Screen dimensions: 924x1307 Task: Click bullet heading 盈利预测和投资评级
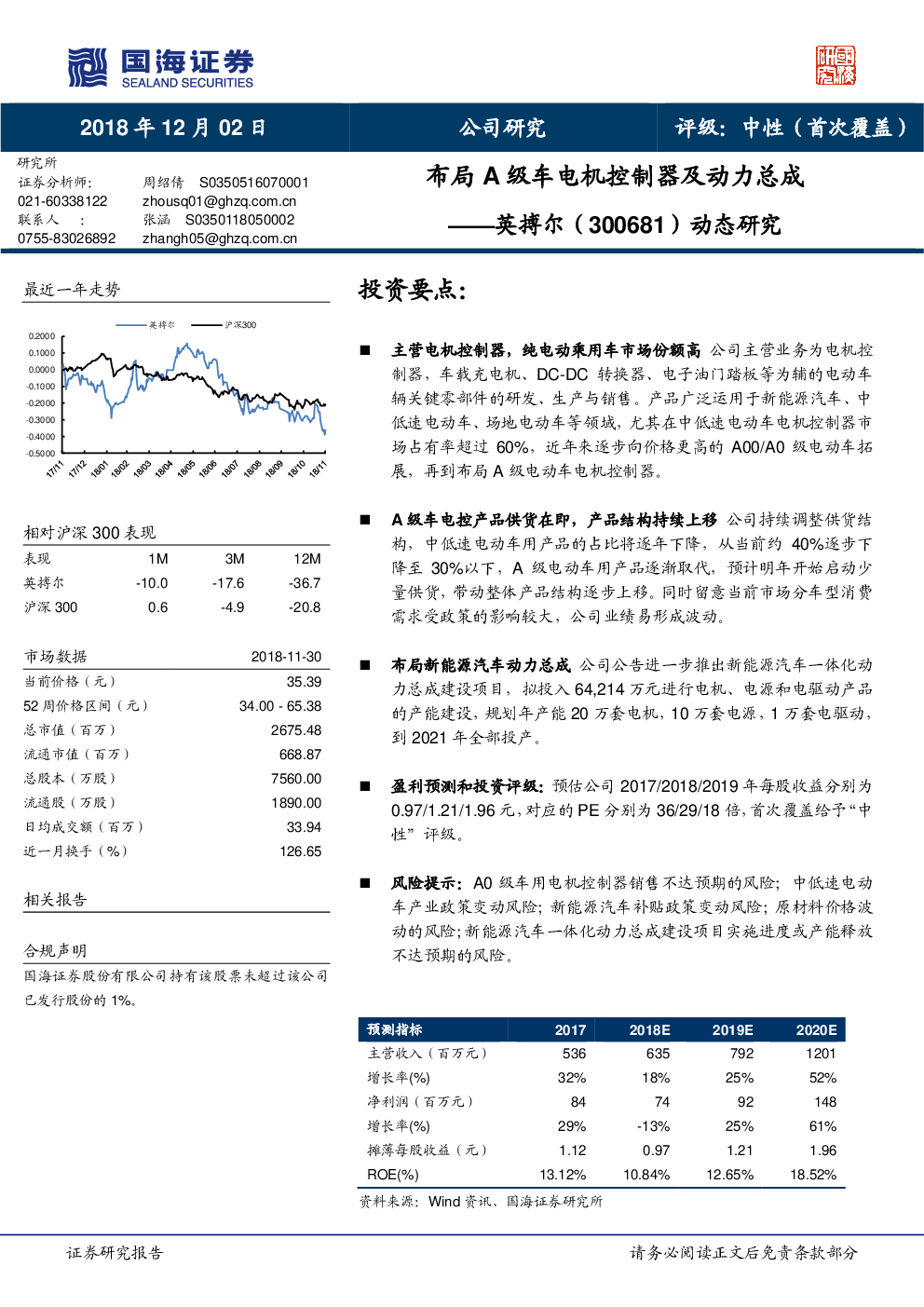pyautogui.click(x=468, y=786)
